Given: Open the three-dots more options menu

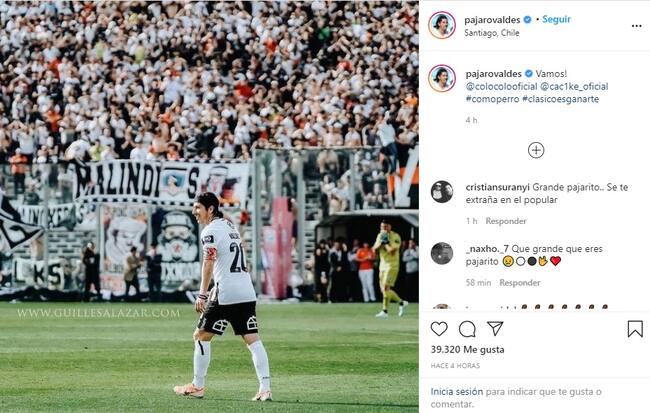Looking at the screenshot, I should (x=637, y=26).
